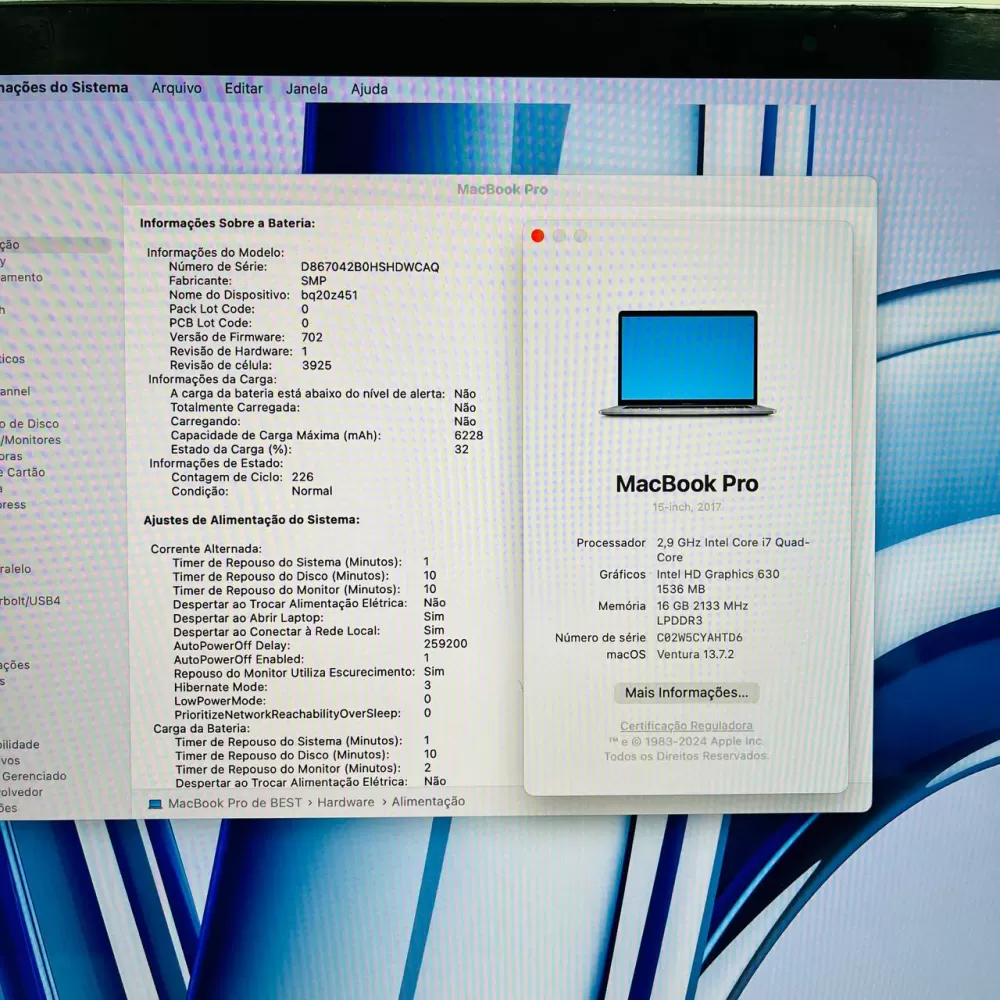
Task: Click the "PCB Lot Code:" label
Action: pyautogui.click(x=210, y=323)
